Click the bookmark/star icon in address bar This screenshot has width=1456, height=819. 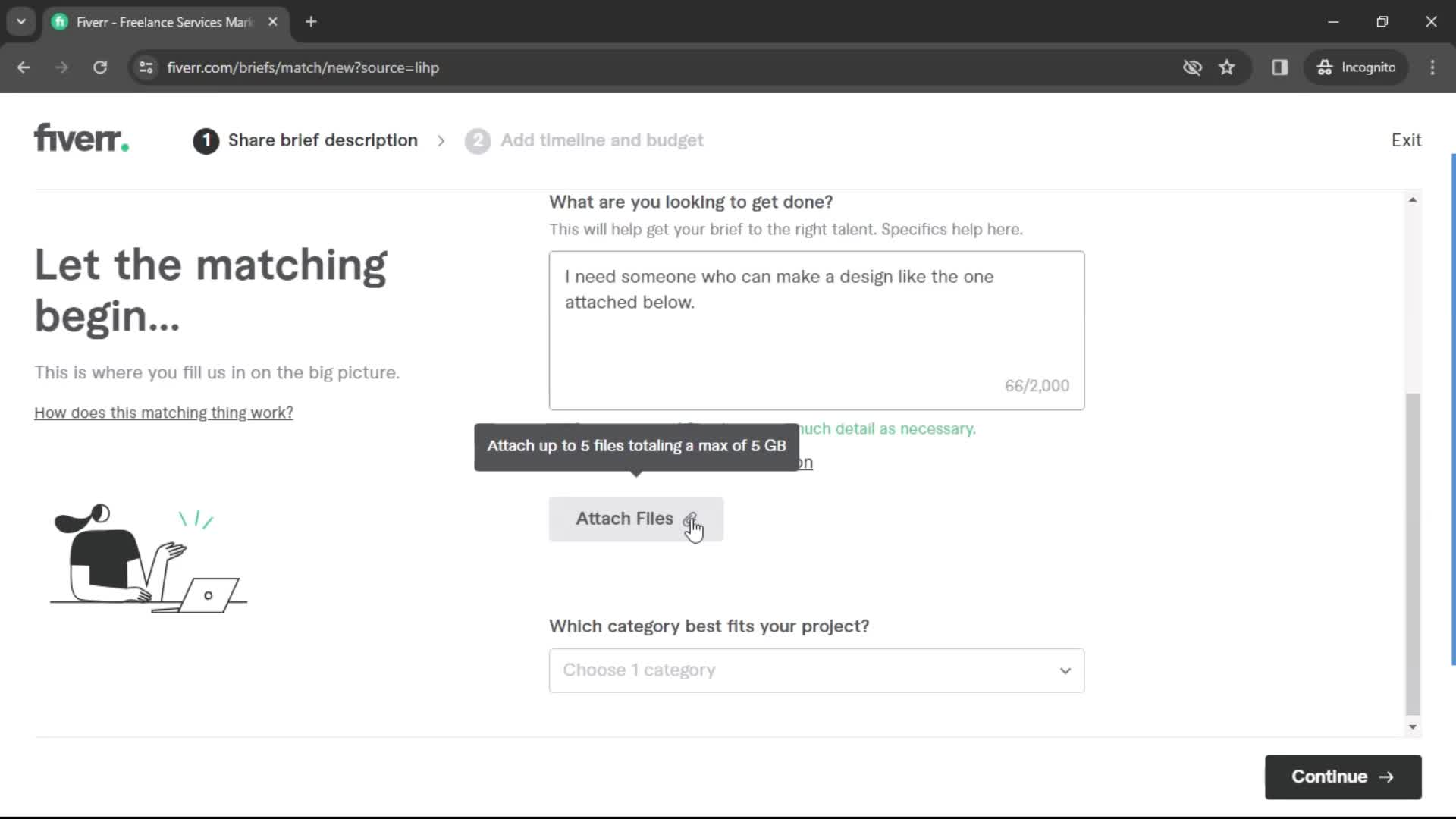click(x=1229, y=67)
